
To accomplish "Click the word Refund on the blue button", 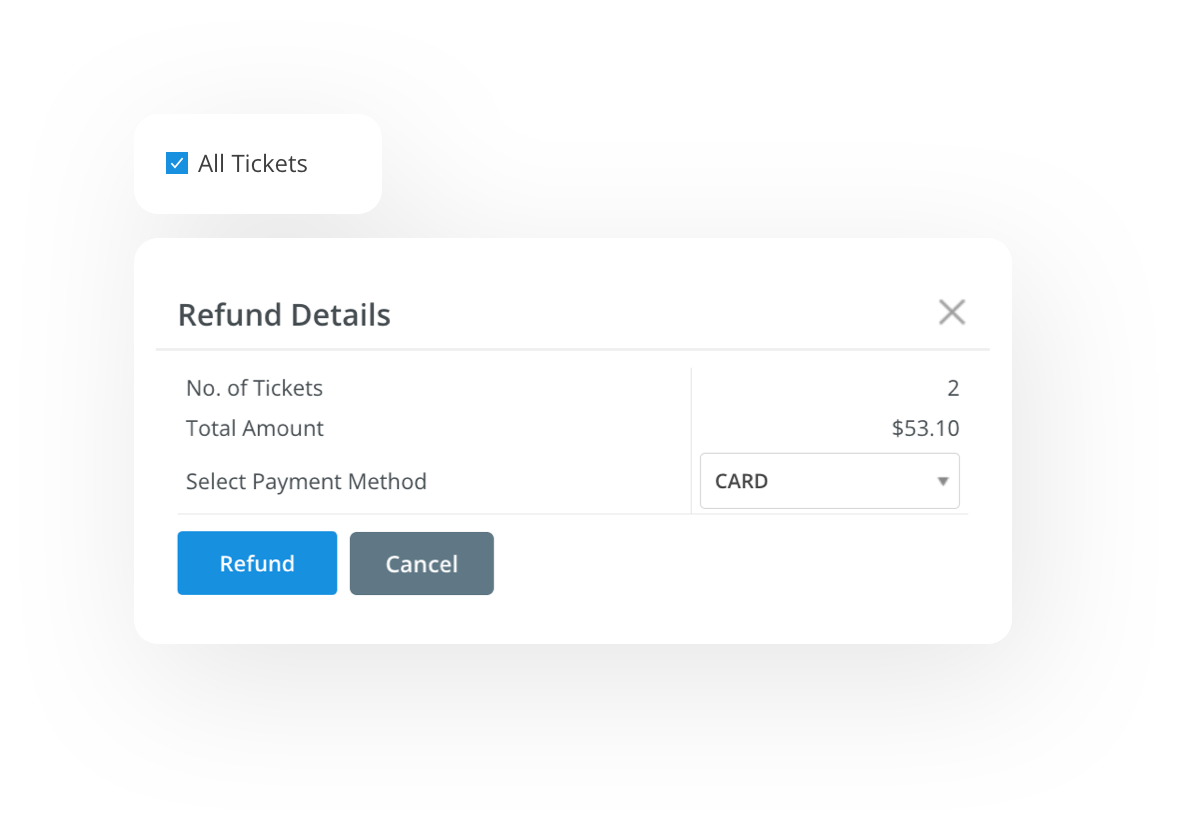I will [x=257, y=564].
